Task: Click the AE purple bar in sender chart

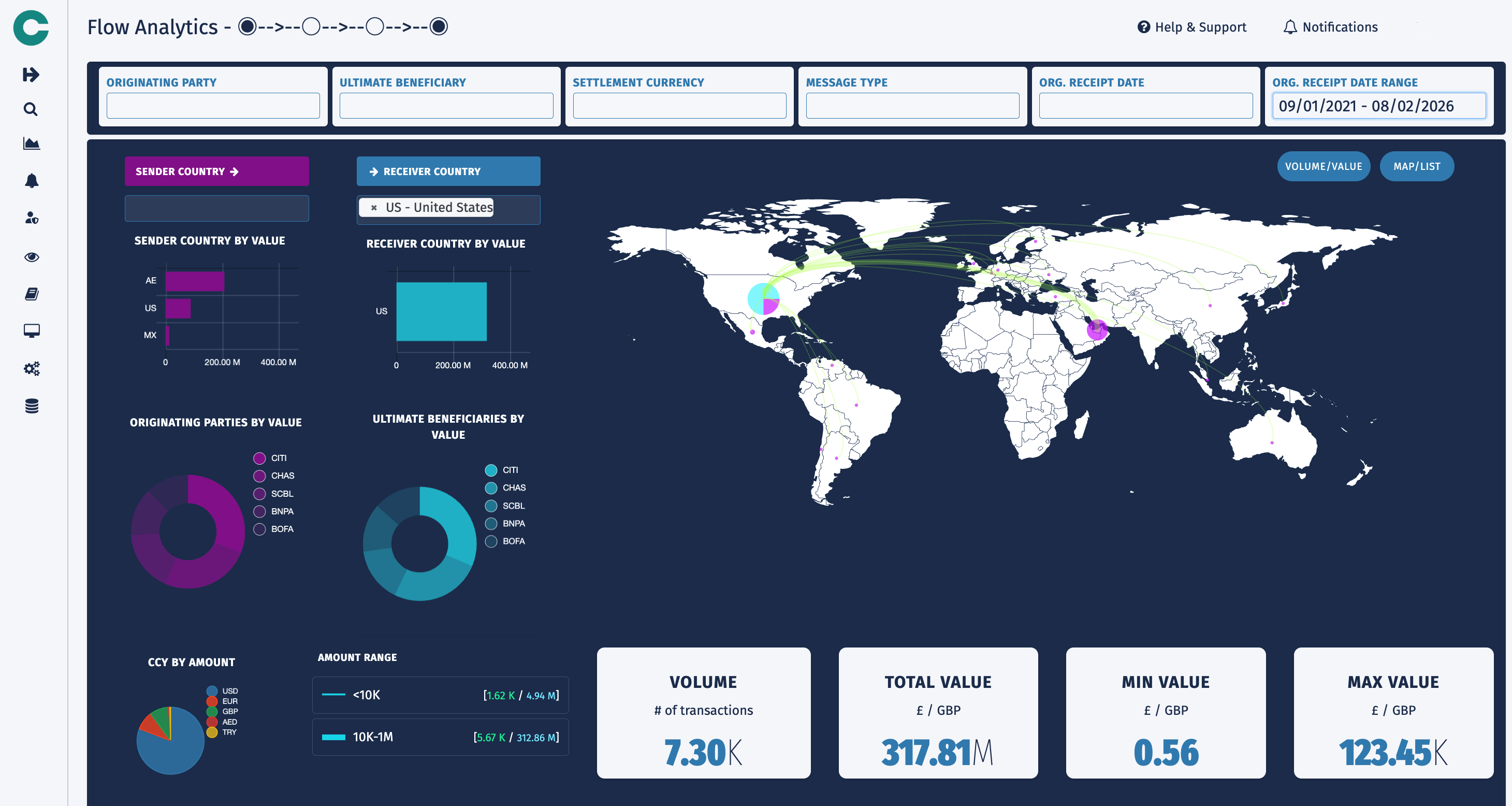Action: pyautogui.click(x=194, y=281)
